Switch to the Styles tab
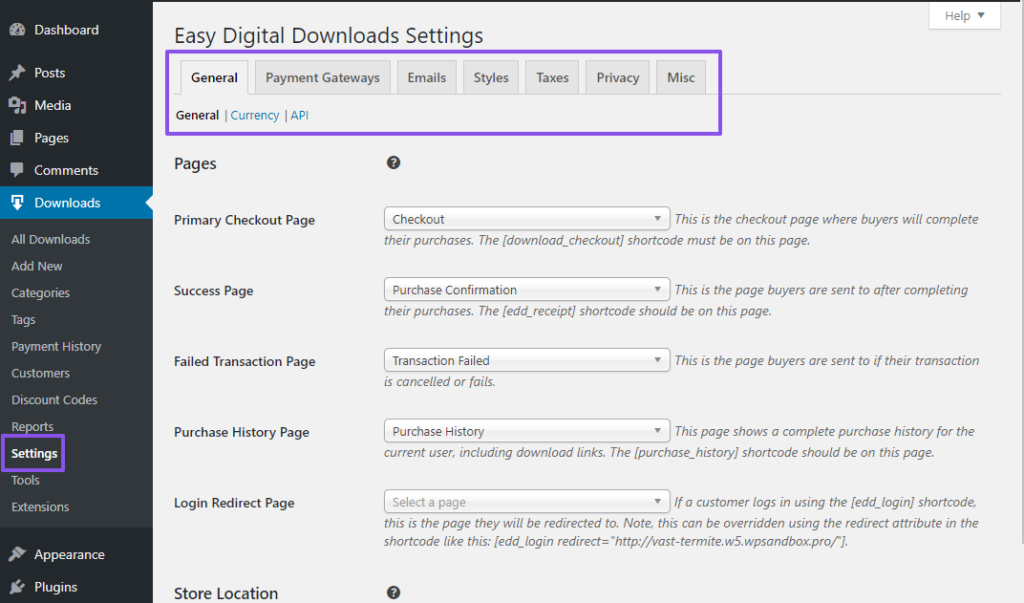Image resolution: width=1024 pixels, height=603 pixels. [x=491, y=77]
